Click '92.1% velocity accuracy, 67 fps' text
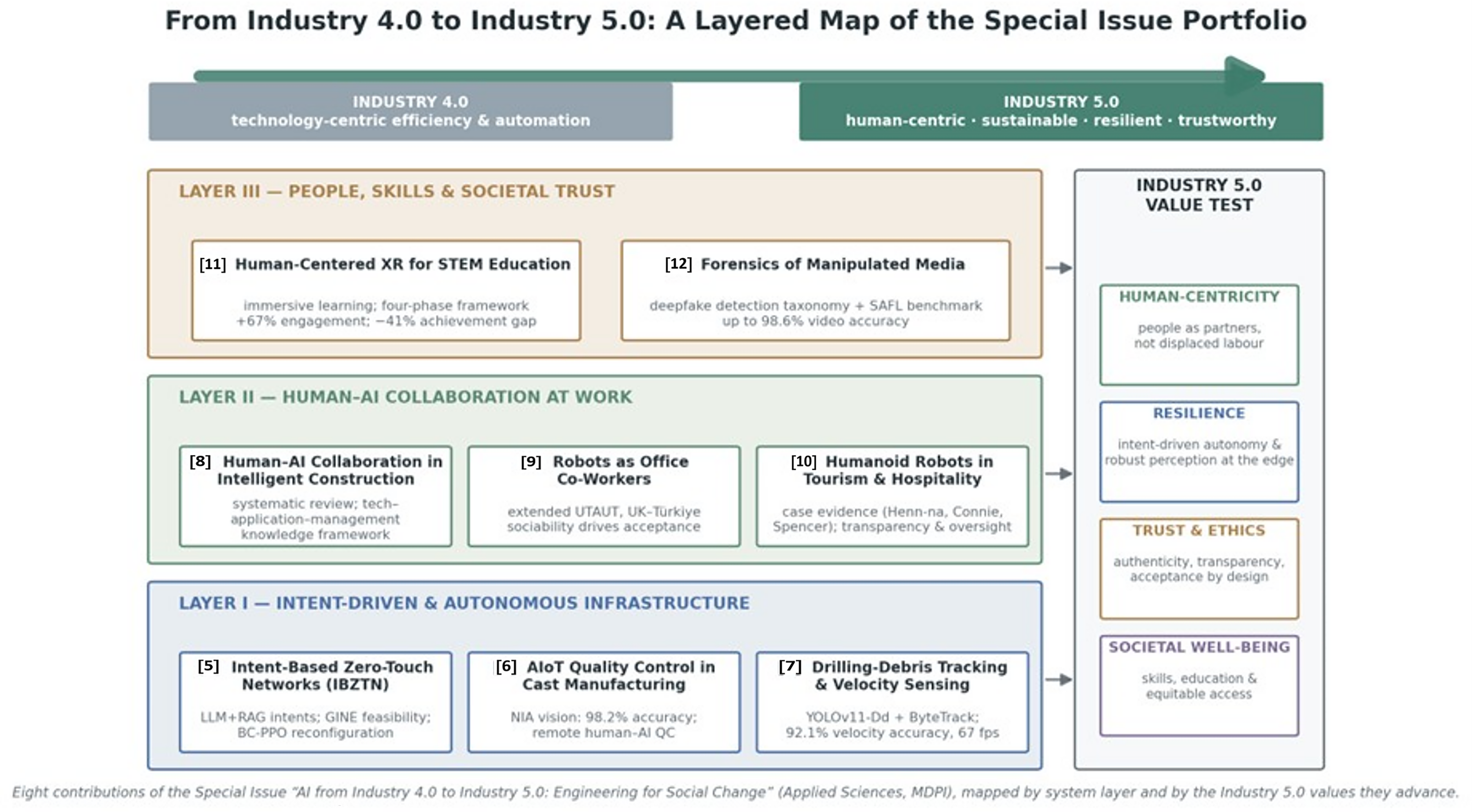This screenshot has width=1472, height=812. [x=893, y=732]
